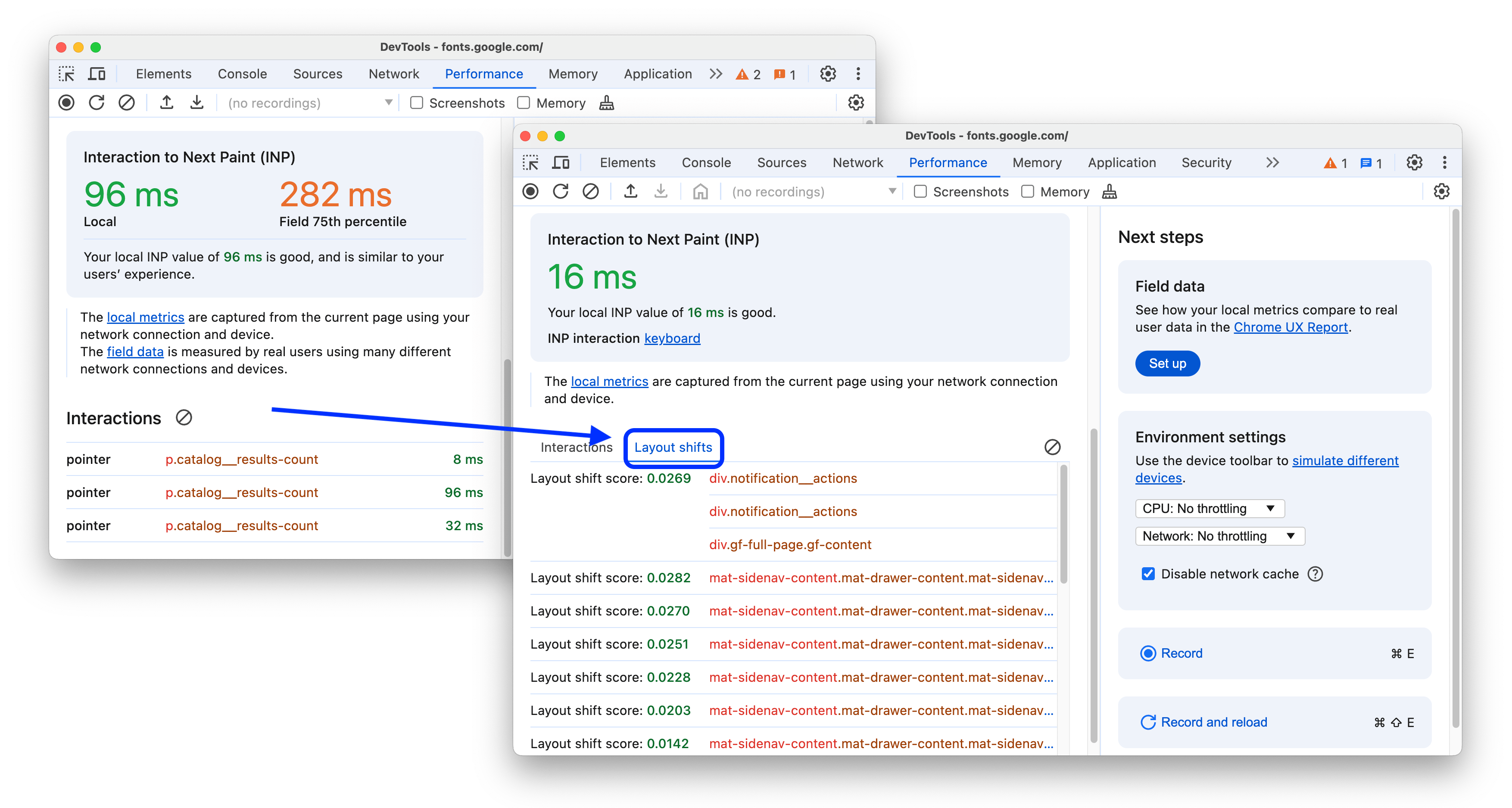The height and width of the screenshot is (808, 1512).
Task: Open the Security panel
Action: [x=1206, y=162]
